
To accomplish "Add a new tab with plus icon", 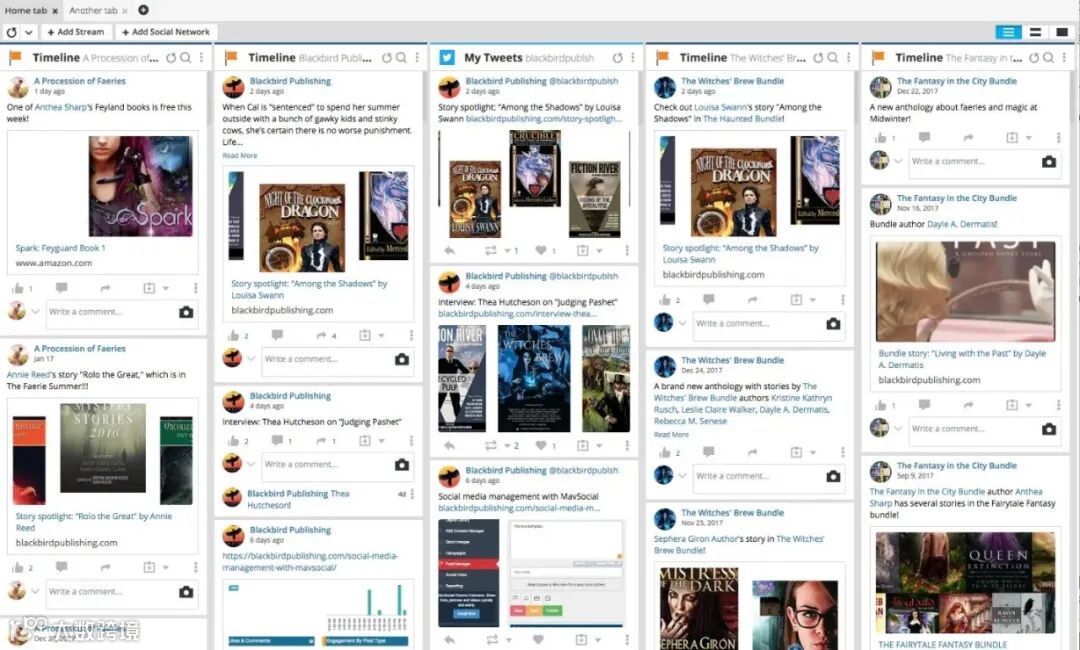I will pos(143,10).
